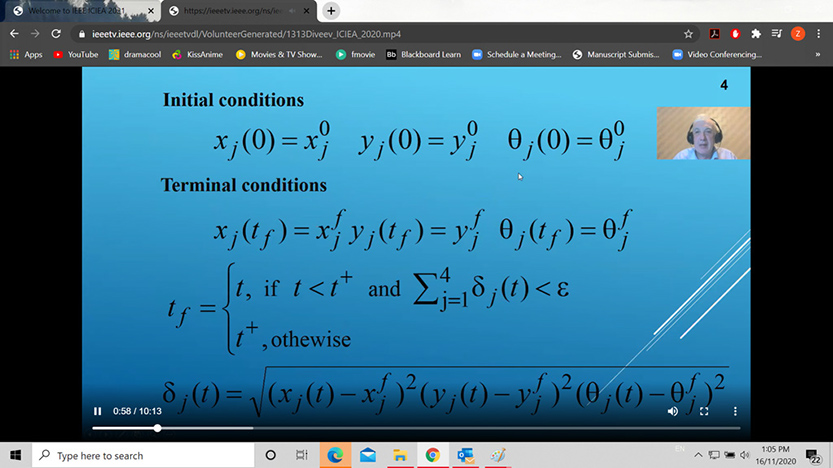
Task: Switch to Welcome to IEEE ICIEA 2021 tab
Action: click(x=78, y=11)
